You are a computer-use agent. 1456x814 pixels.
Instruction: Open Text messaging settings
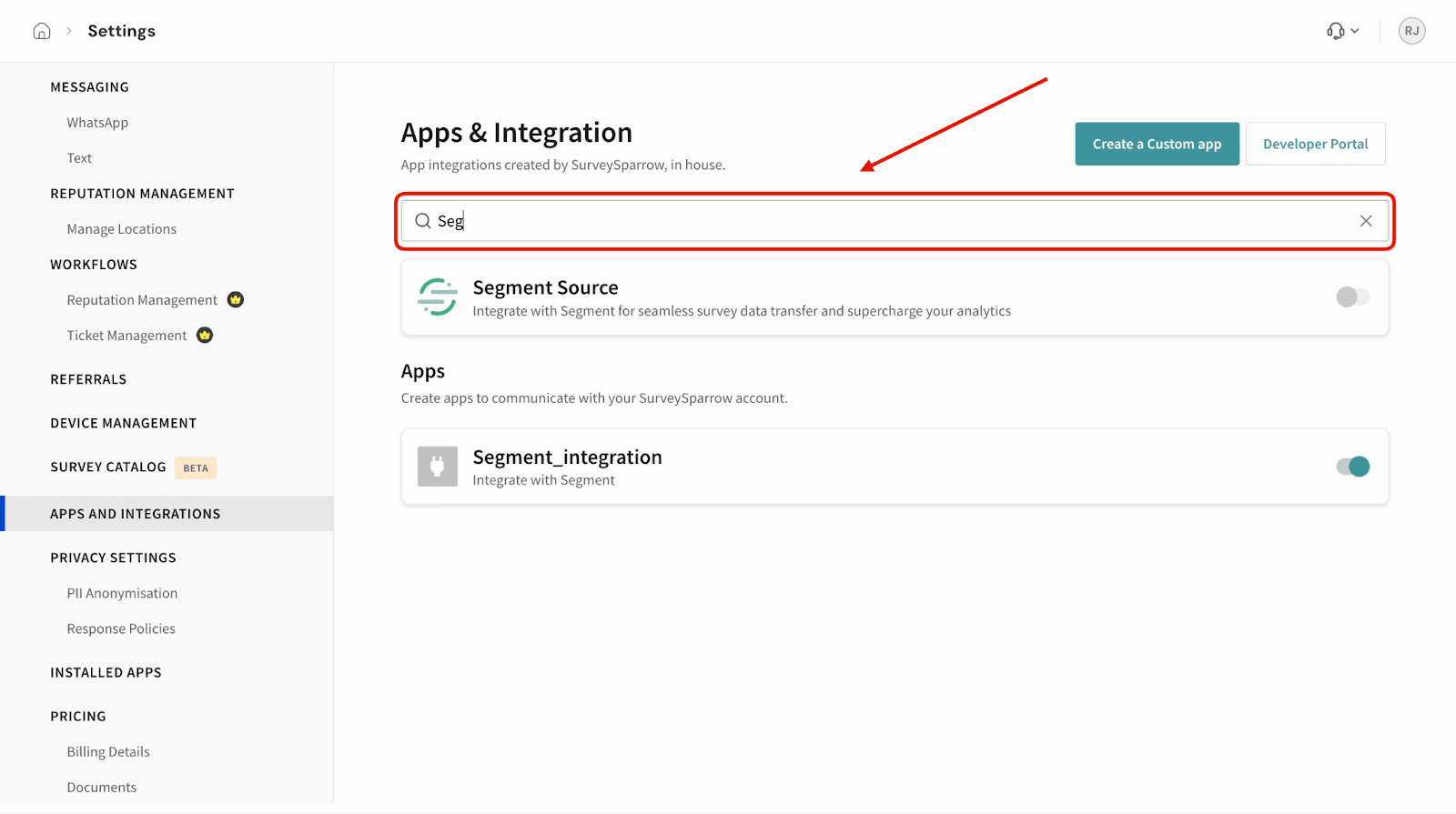point(79,158)
